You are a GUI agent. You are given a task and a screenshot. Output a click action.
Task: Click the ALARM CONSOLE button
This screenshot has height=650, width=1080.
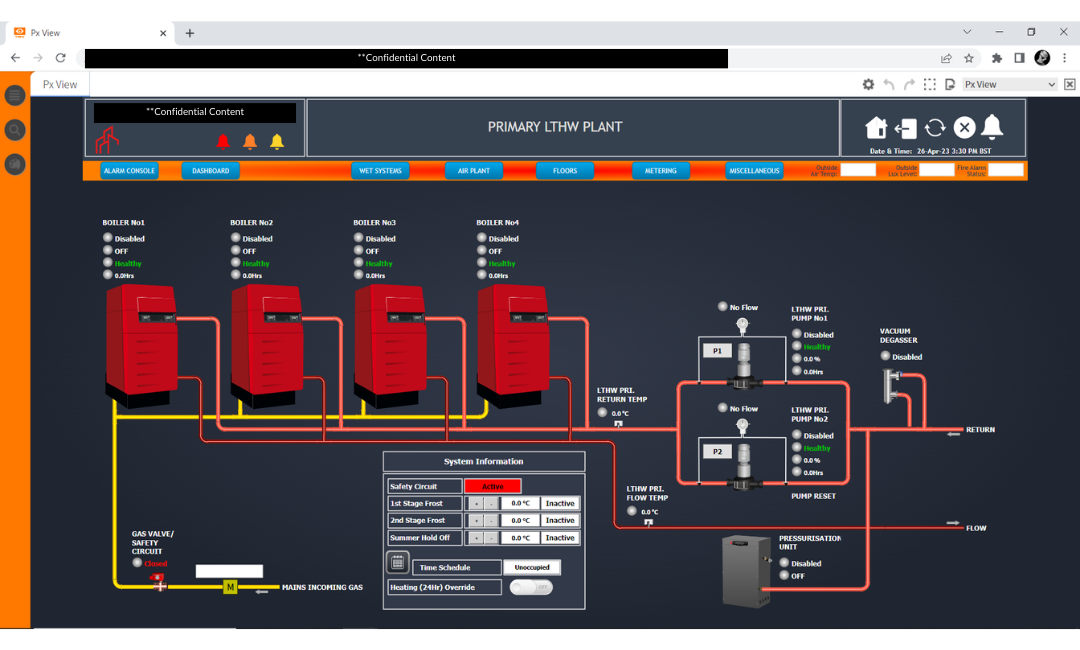click(x=129, y=170)
